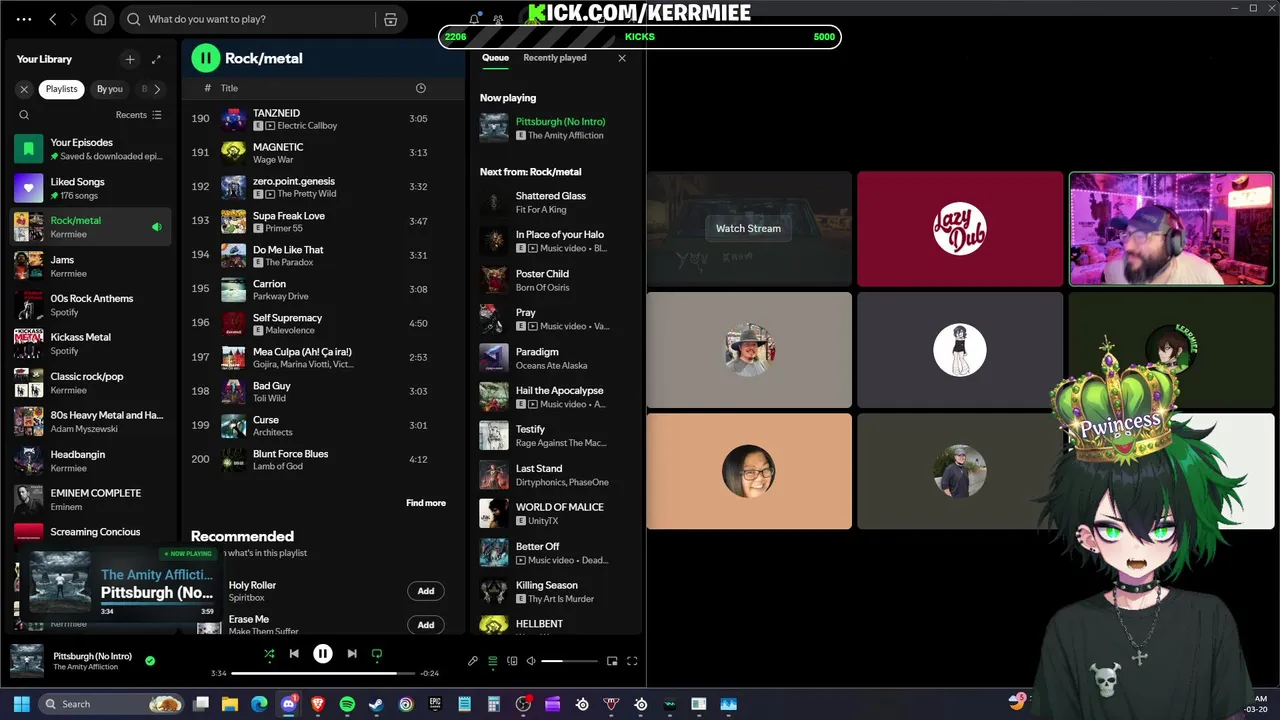Open Epic Games launcher from taskbar

tap(435, 704)
